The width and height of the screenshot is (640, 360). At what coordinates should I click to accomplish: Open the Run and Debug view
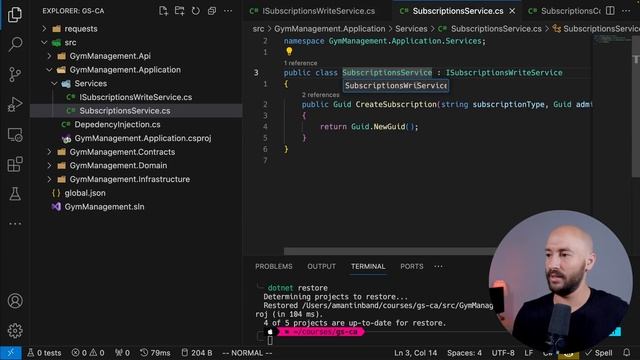pos(15,104)
